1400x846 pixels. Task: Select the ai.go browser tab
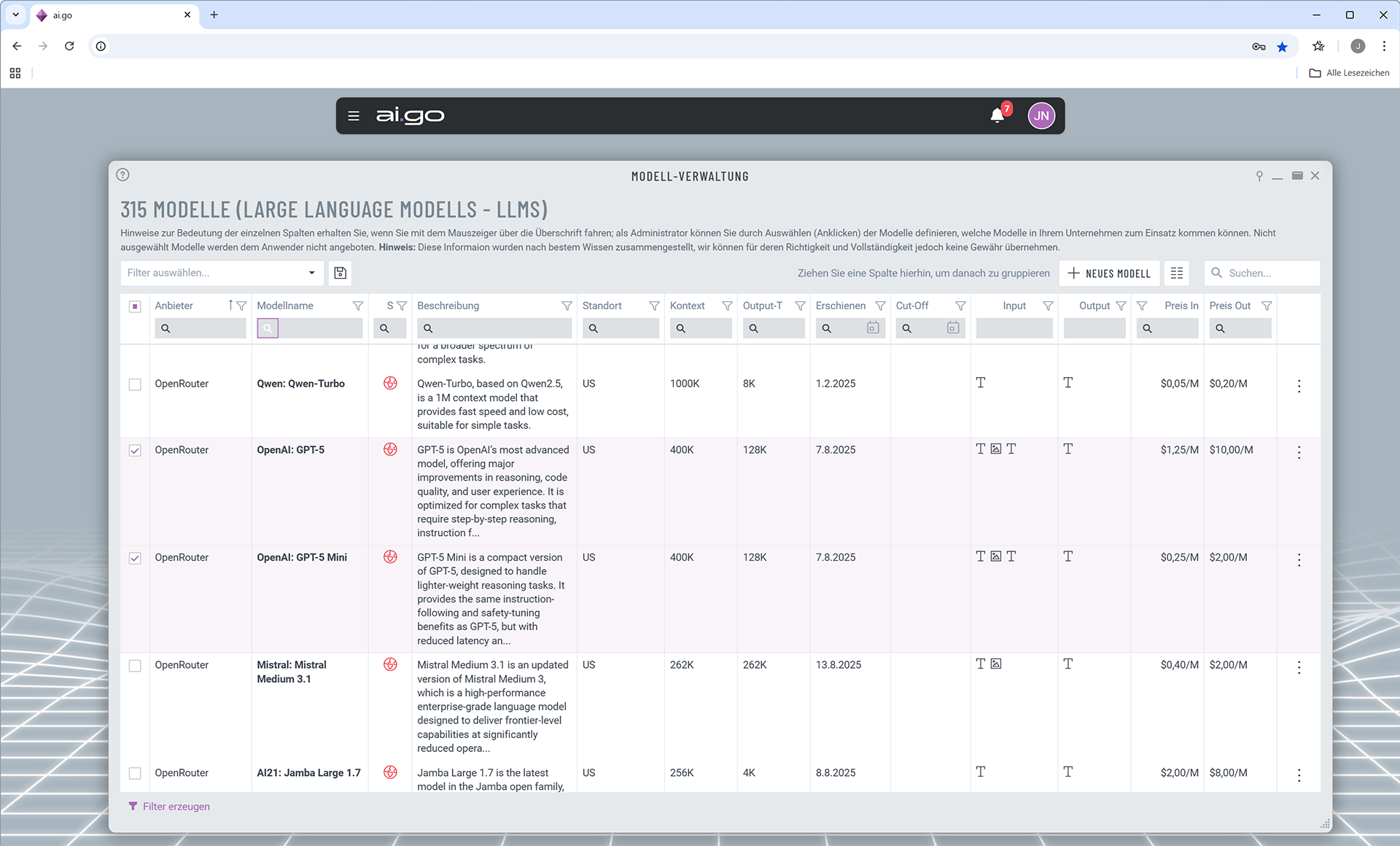point(113,15)
